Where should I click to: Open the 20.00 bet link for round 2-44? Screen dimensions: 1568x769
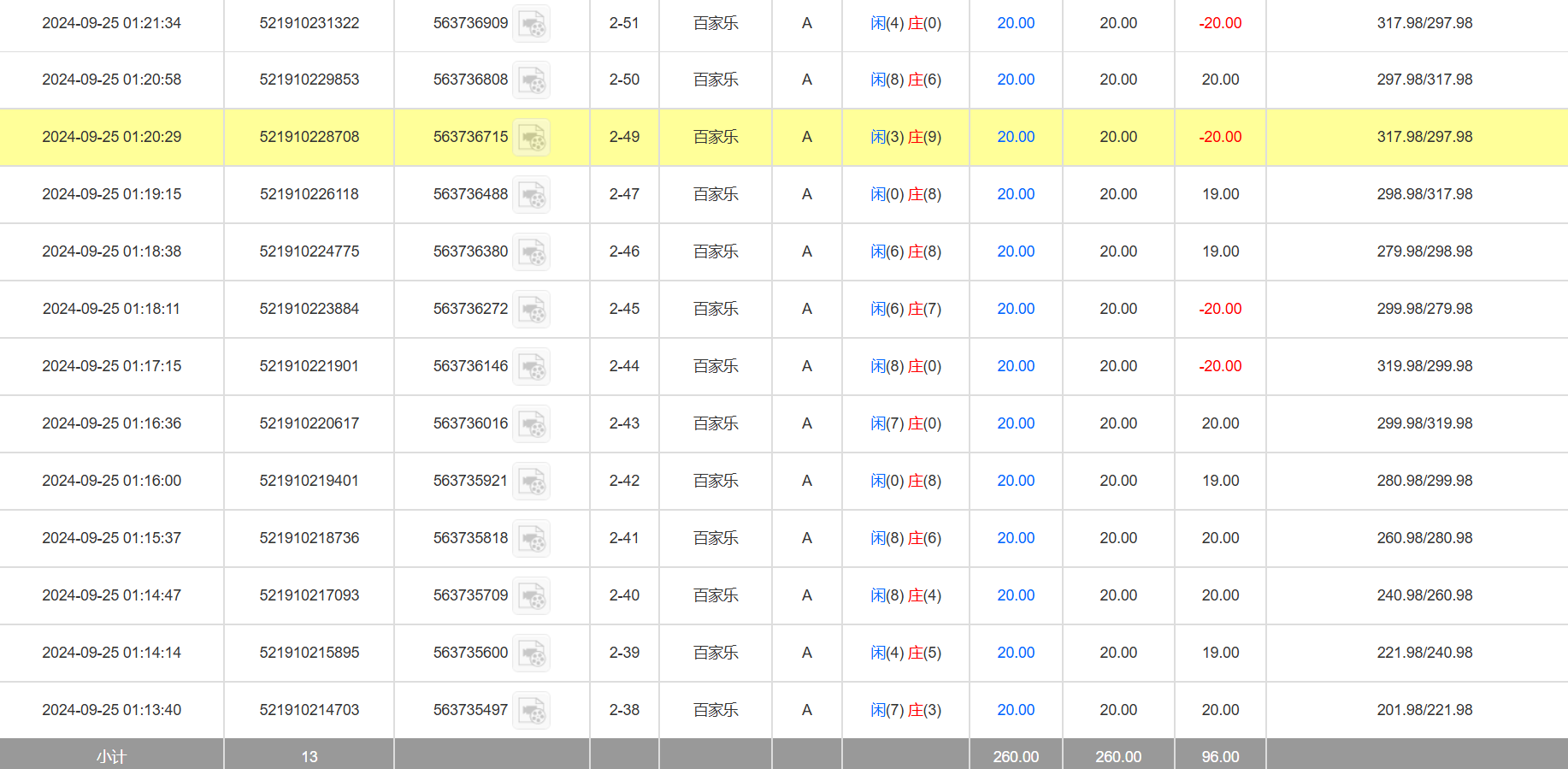click(x=1015, y=366)
